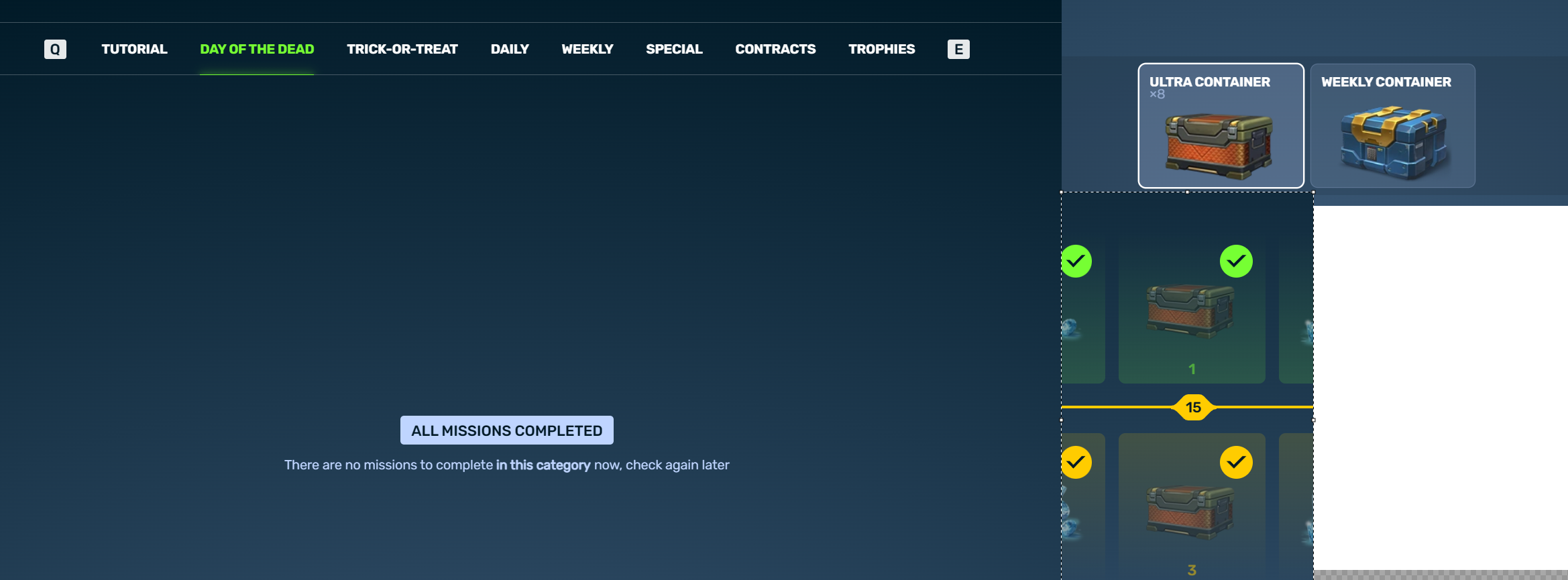Click the All Missions Completed button
The width and height of the screenshot is (1568, 580).
pyautogui.click(x=506, y=430)
